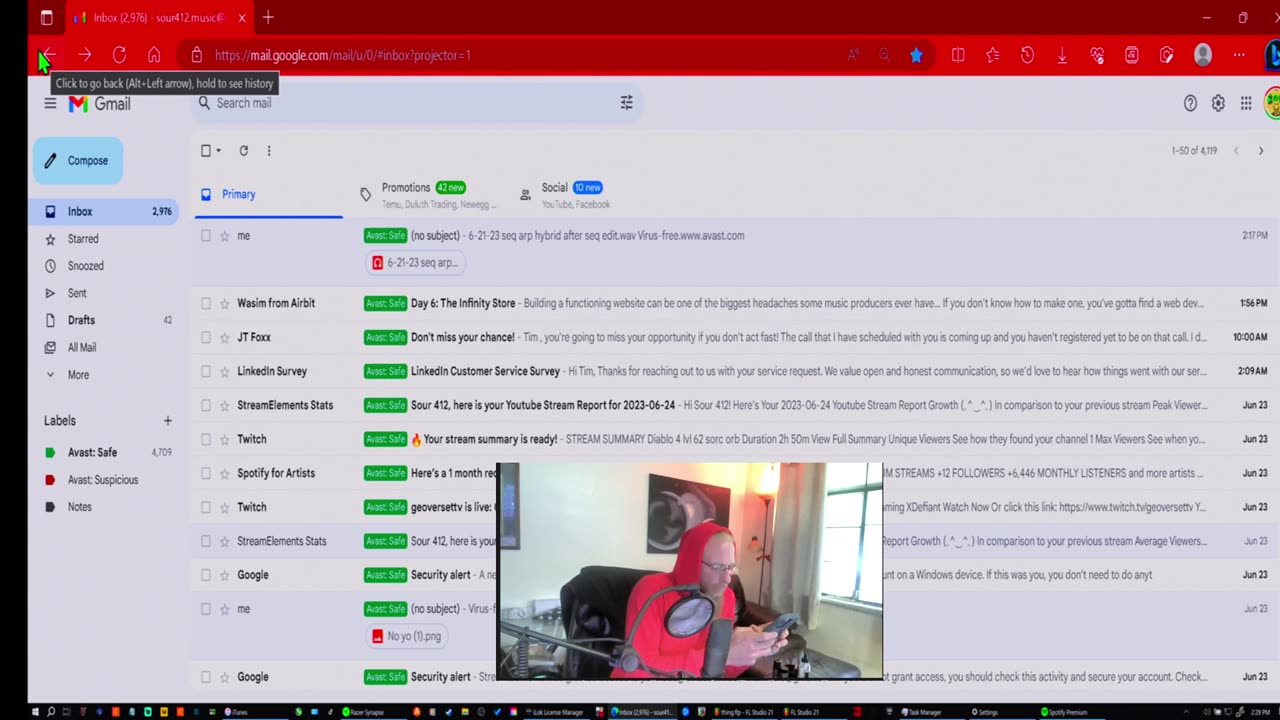Open the browser favorites list icon

click(992, 56)
